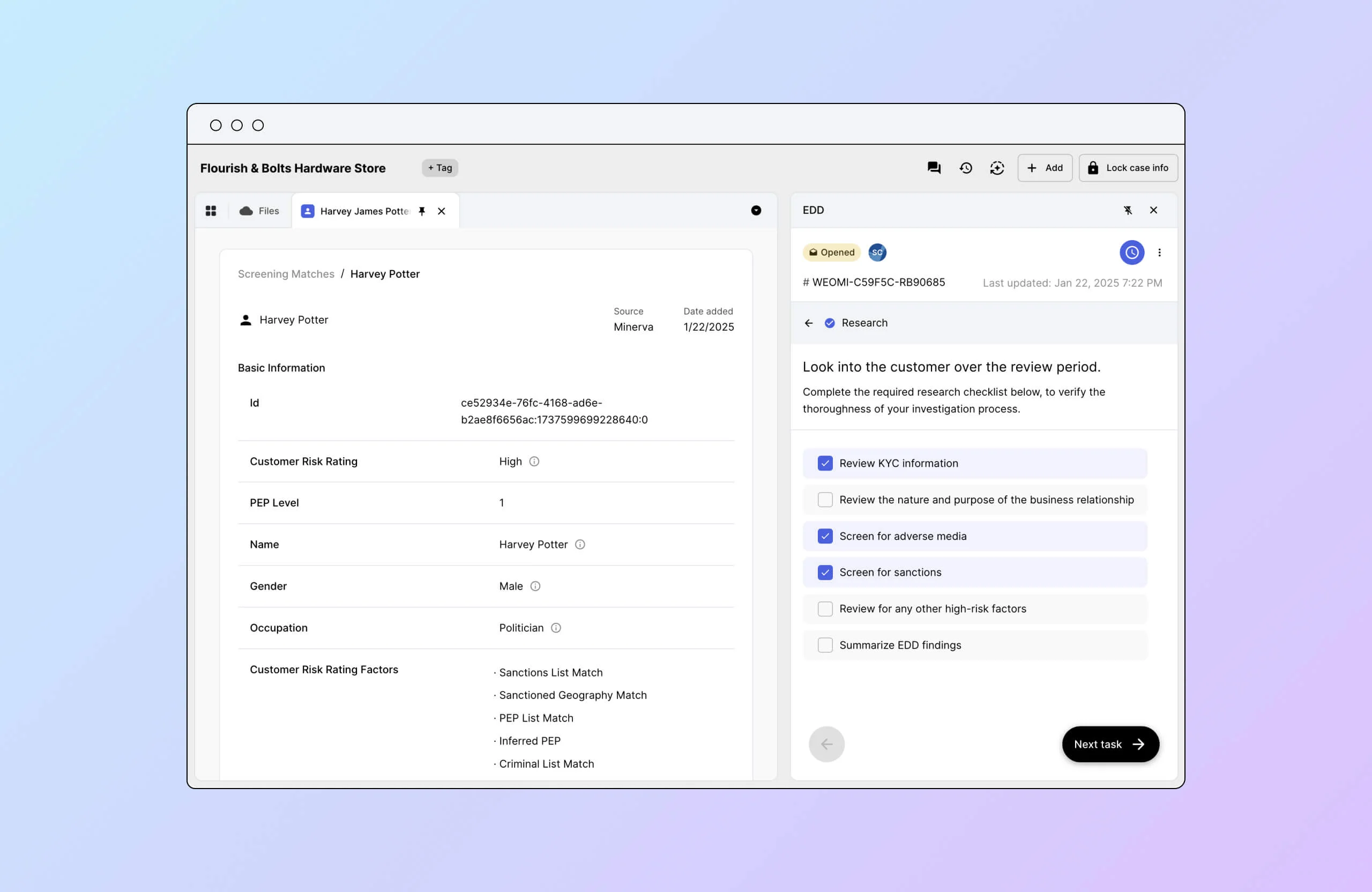The image size is (1372, 892).
Task: Click info icon next to High risk rating
Action: pos(534,462)
